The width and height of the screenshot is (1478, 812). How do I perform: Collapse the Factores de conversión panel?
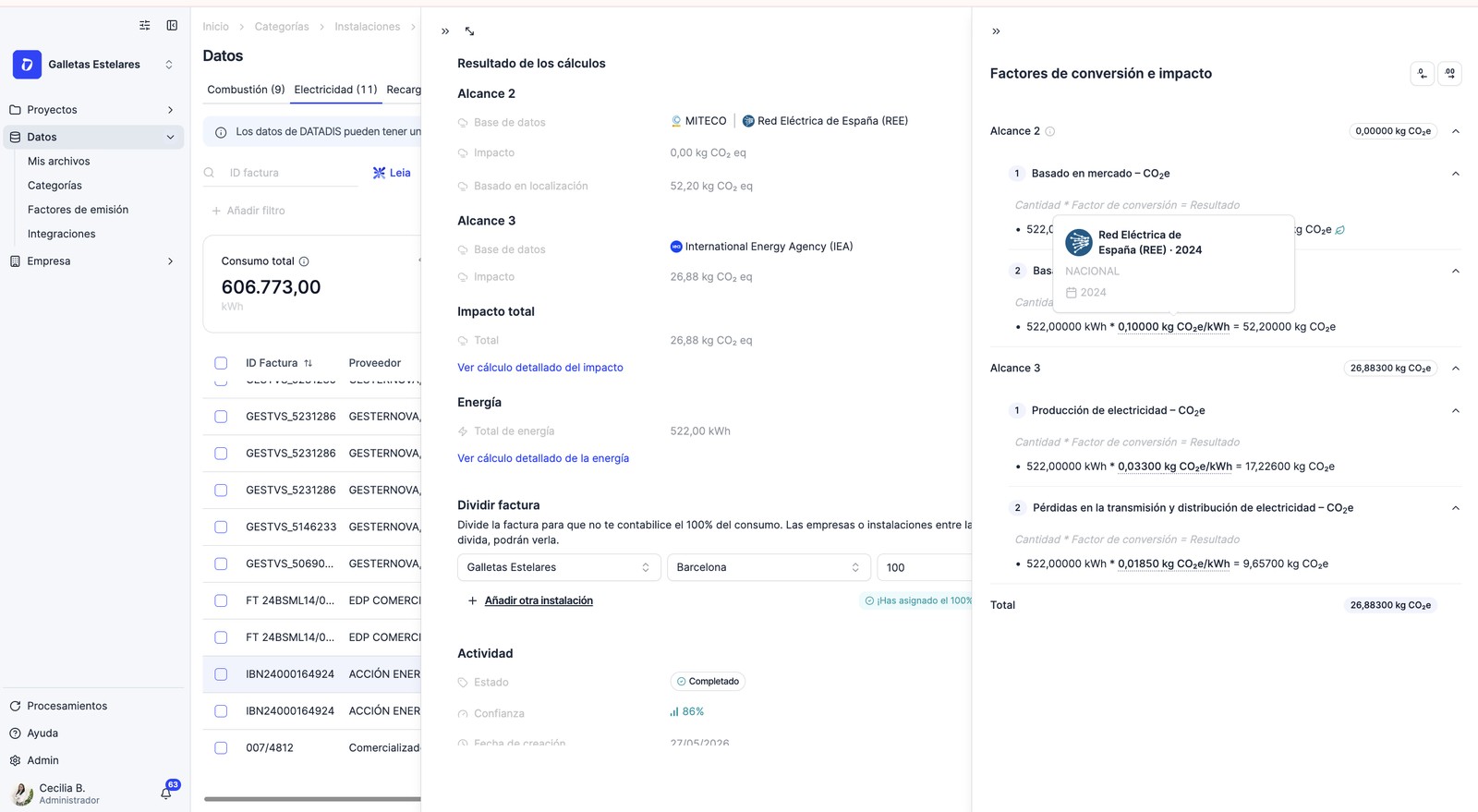(996, 31)
